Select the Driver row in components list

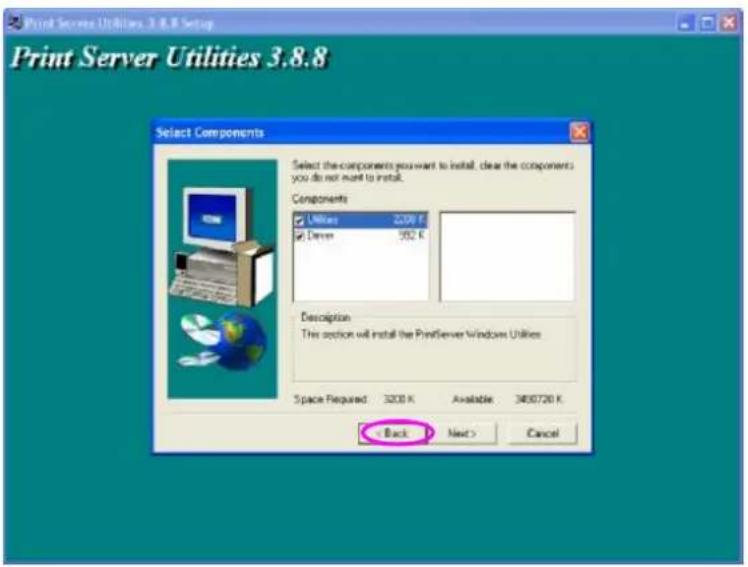(360, 236)
